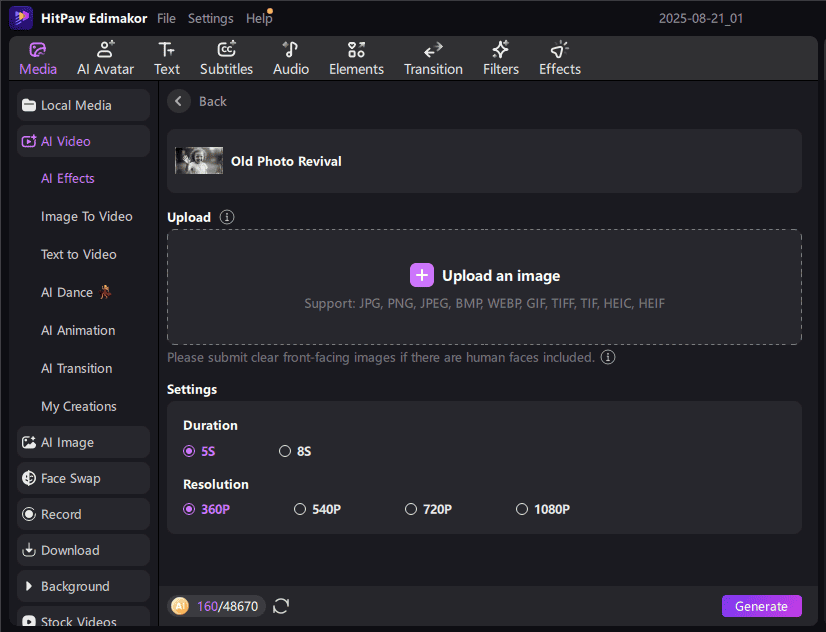Open the AI Dance section
This screenshot has width=826, height=632.
click(x=76, y=292)
